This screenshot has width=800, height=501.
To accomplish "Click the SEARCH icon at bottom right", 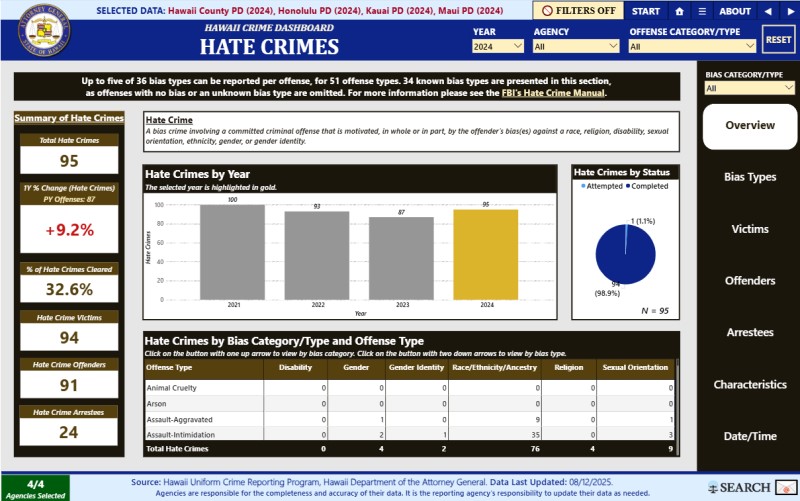I will (x=741, y=487).
